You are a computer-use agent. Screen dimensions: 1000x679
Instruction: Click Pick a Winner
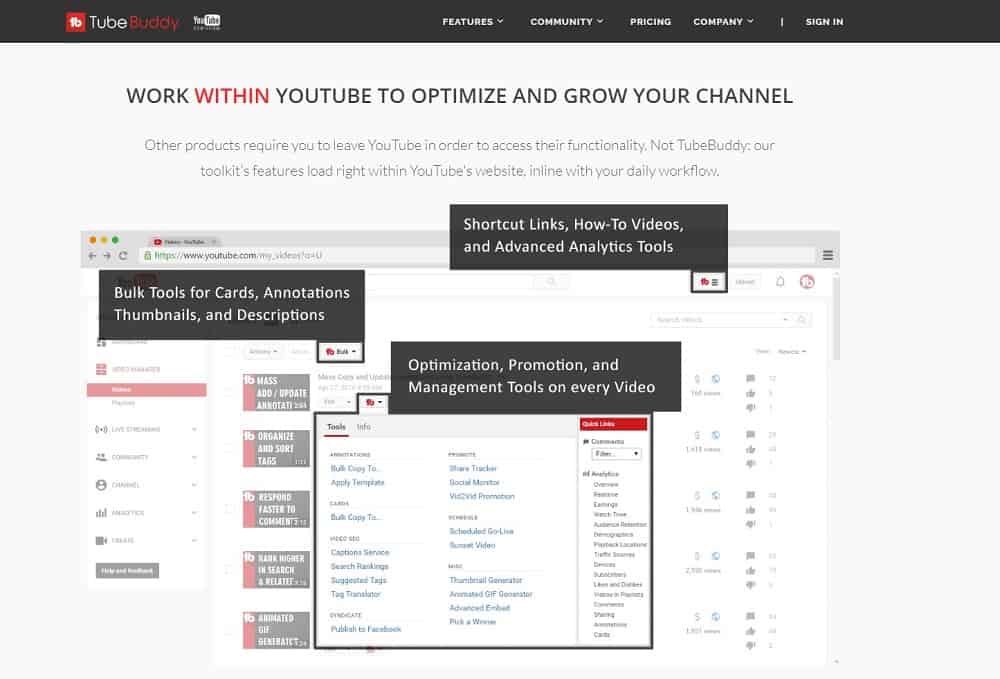473,622
